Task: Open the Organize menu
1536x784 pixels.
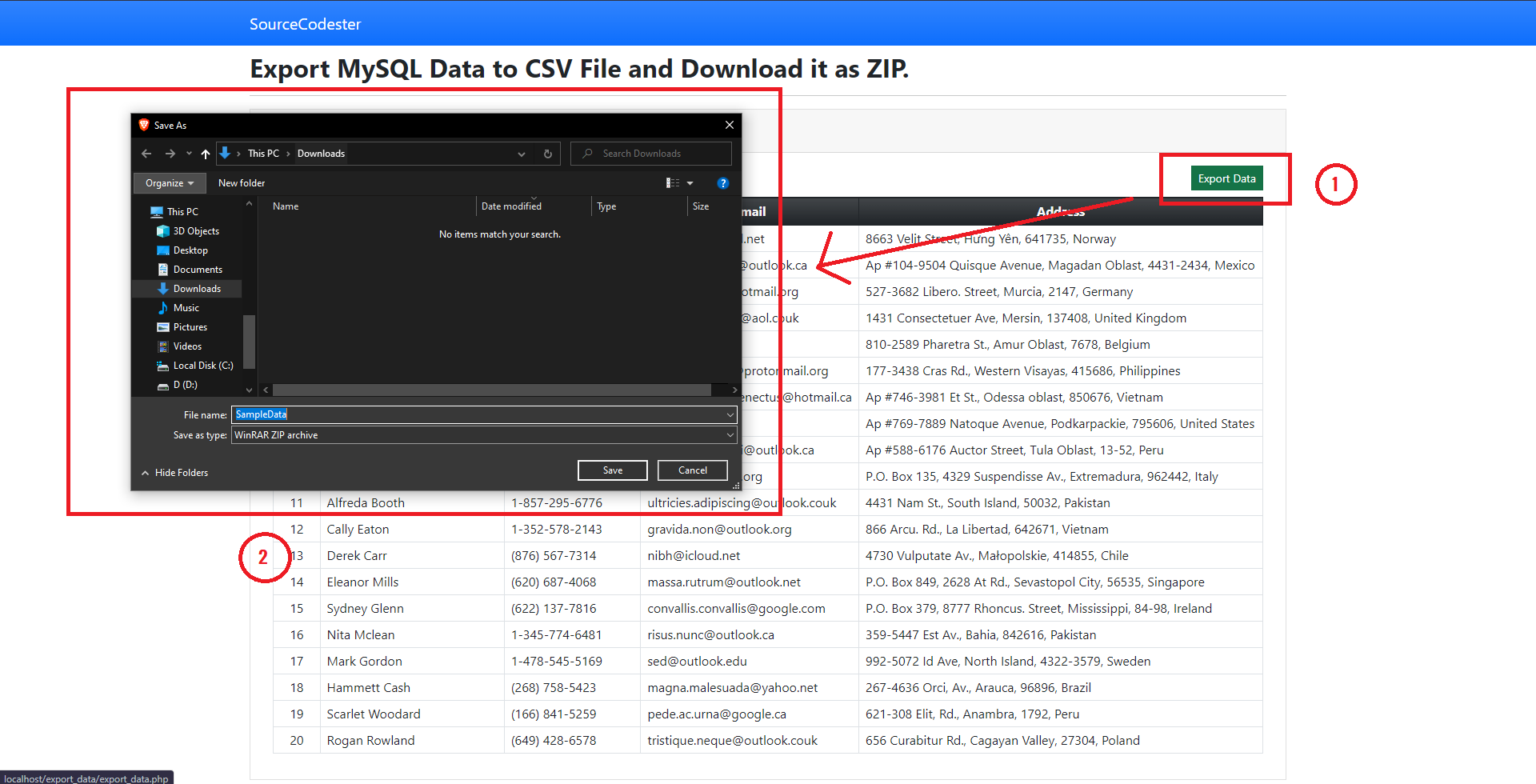Action: (170, 183)
